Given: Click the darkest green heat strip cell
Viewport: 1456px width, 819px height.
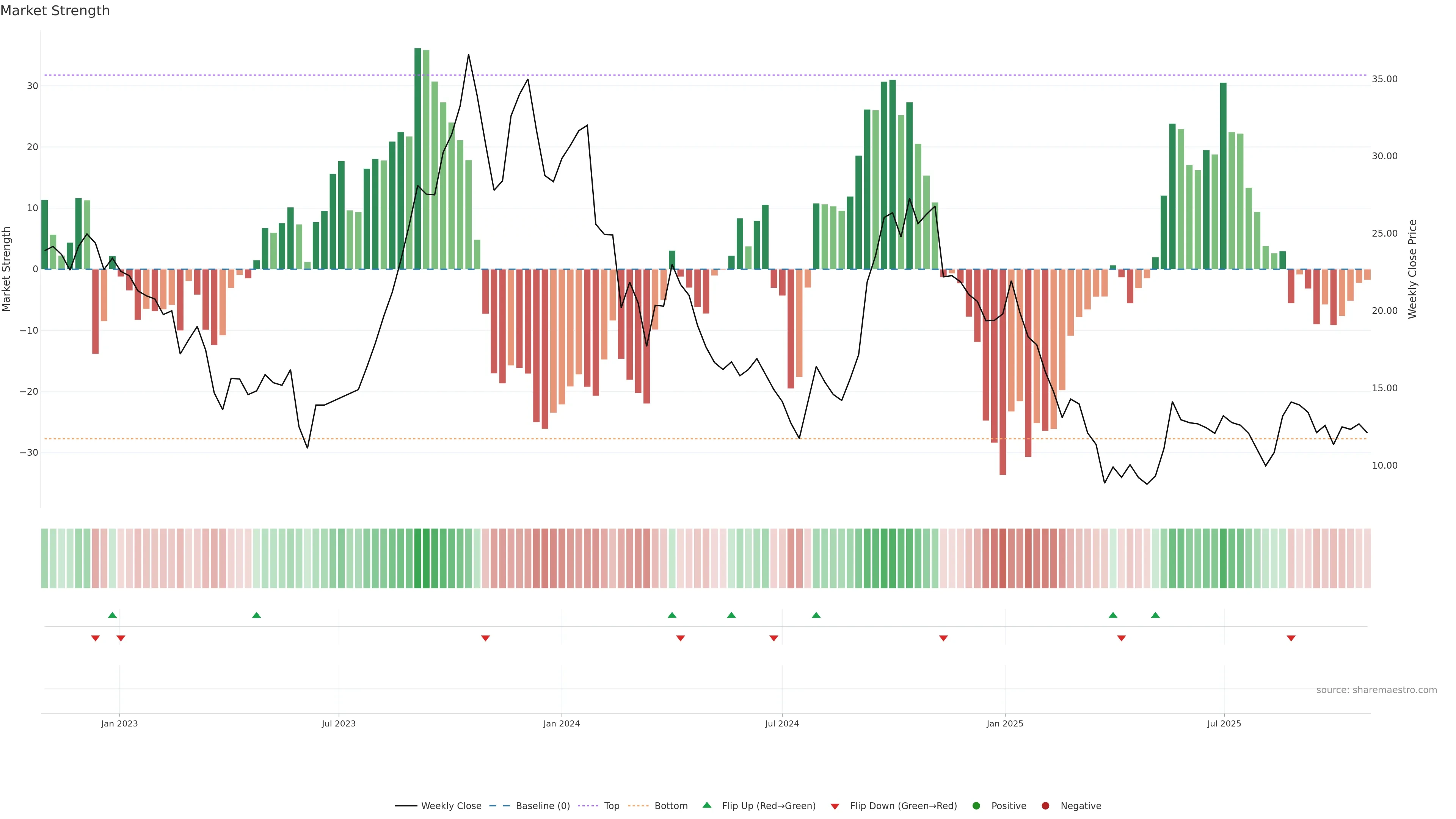Looking at the screenshot, I should [x=418, y=559].
